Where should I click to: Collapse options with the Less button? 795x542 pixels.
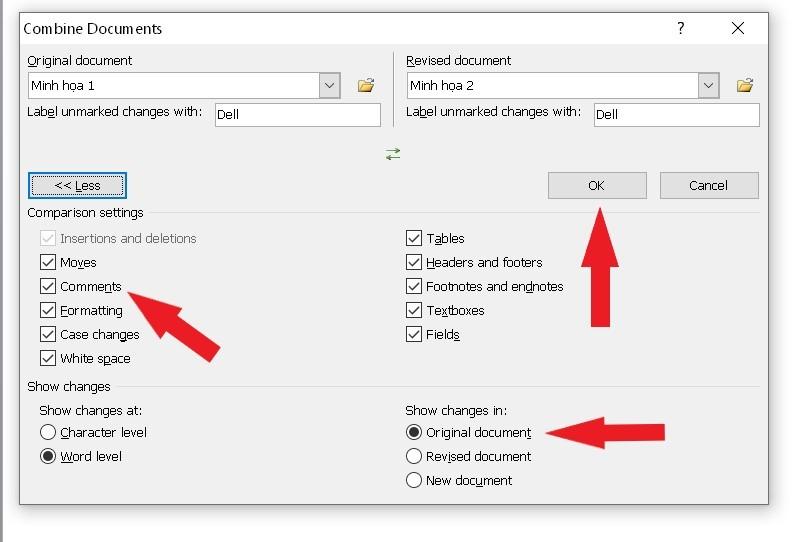pos(77,185)
